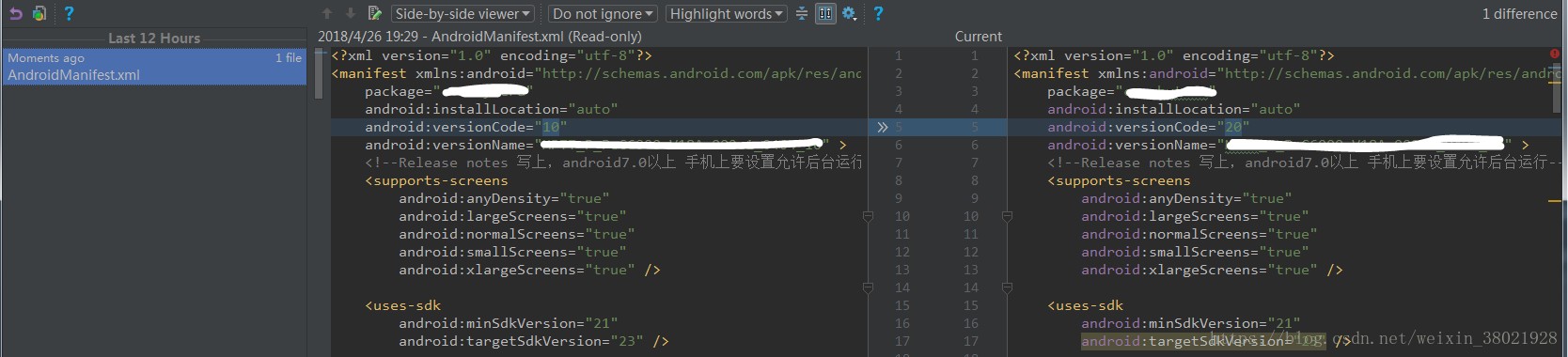
Task: Click the fold-end marker below xlargeScreens in left gutter
Action: click(x=868, y=288)
